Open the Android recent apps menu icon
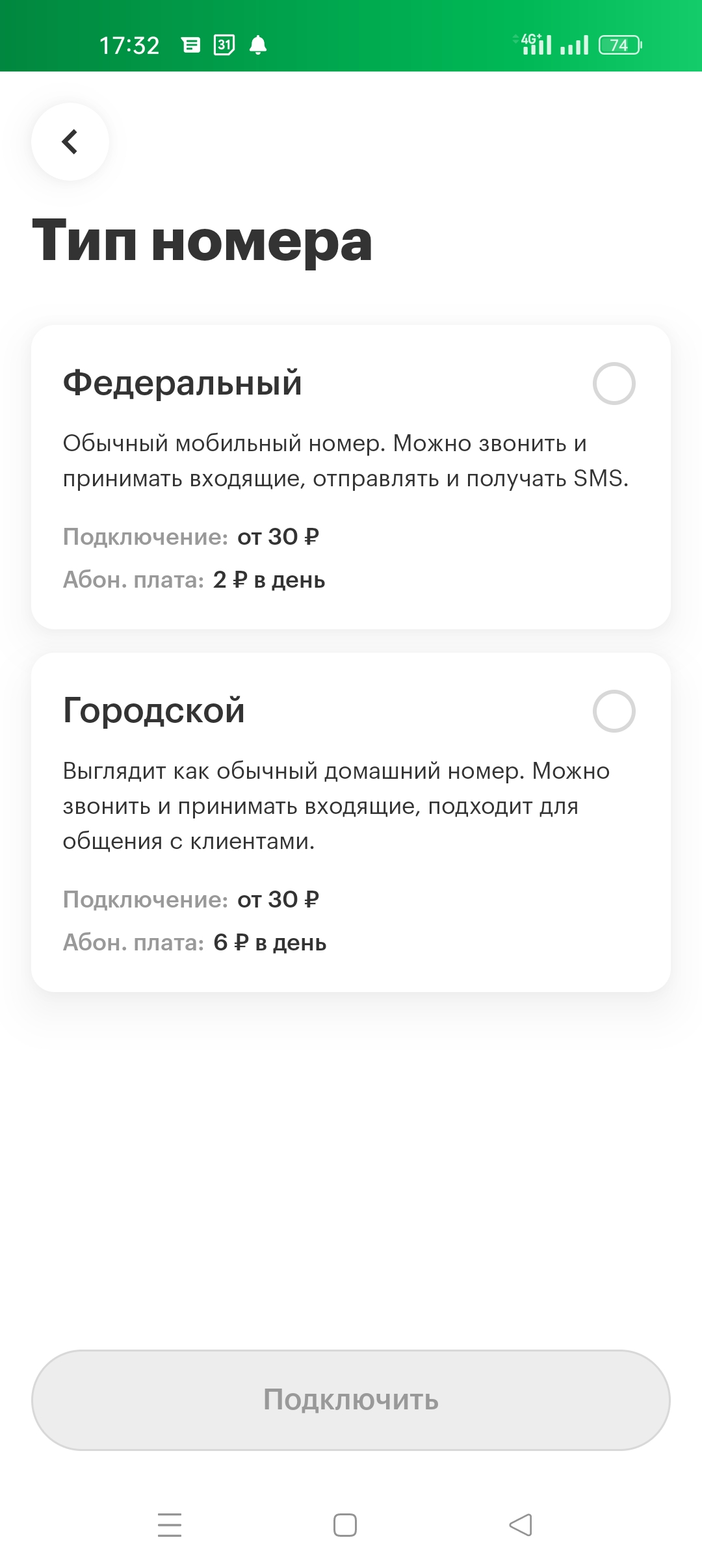The image size is (702, 1568). click(x=170, y=1525)
